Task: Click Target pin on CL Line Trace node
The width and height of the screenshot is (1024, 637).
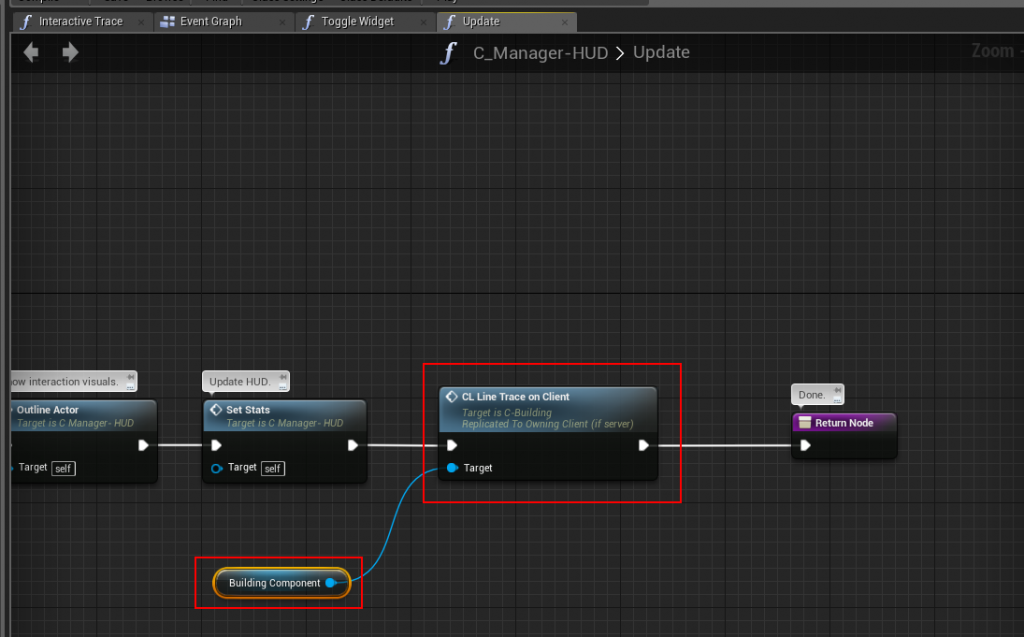Action: coord(452,468)
